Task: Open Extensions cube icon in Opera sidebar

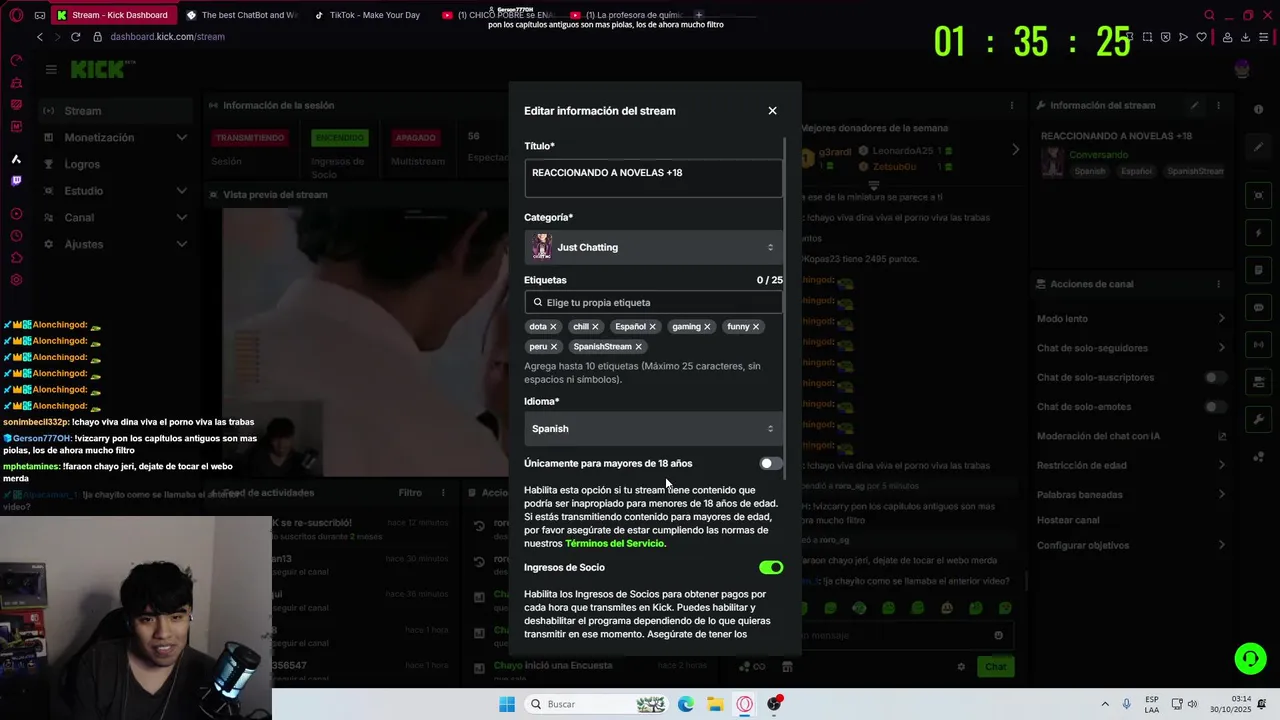Action: (x=16, y=258)
